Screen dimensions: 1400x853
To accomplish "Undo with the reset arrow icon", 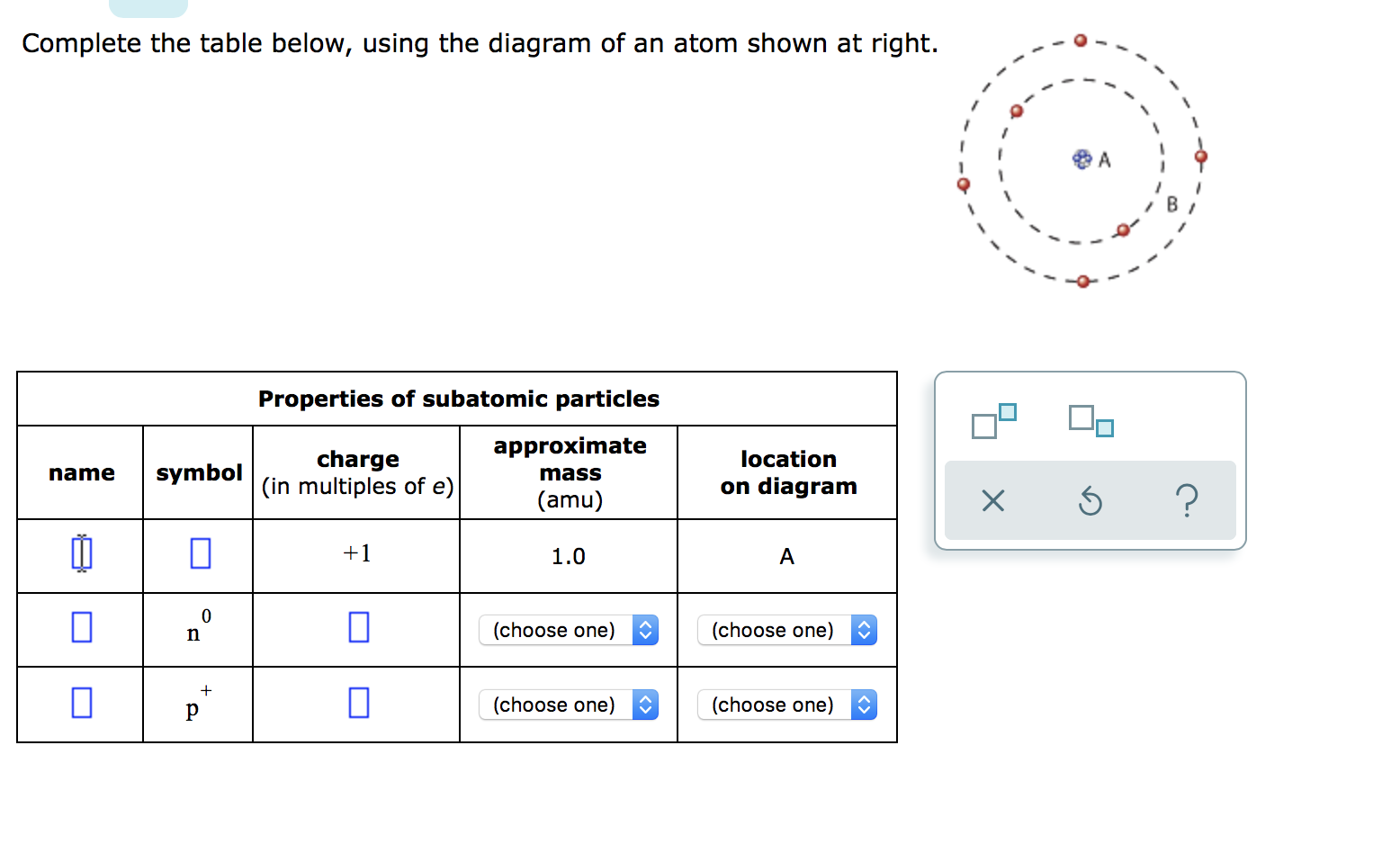I will click(x=1090, y=501).
